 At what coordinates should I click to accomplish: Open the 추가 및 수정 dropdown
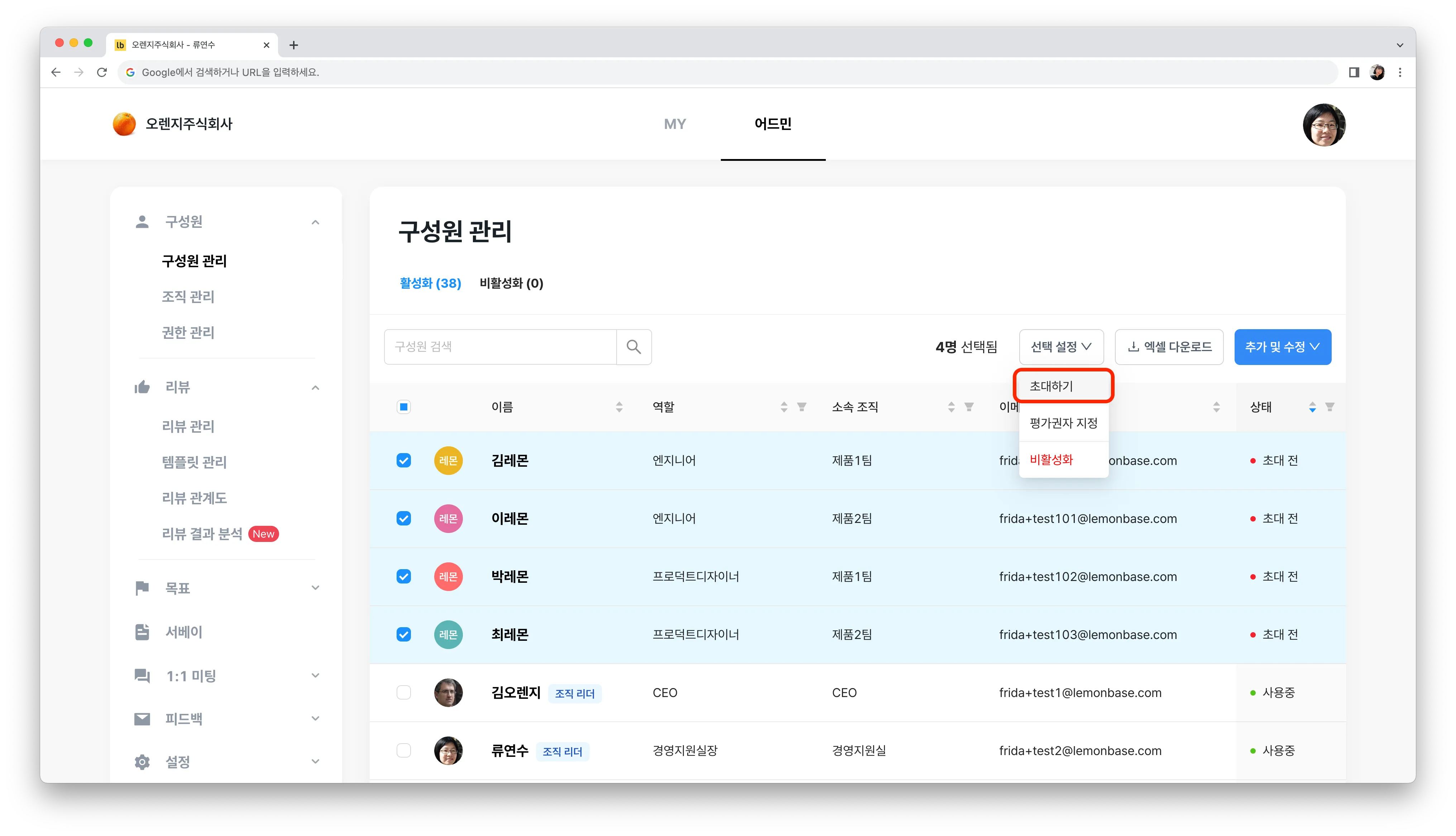(x=1283, y=347)
